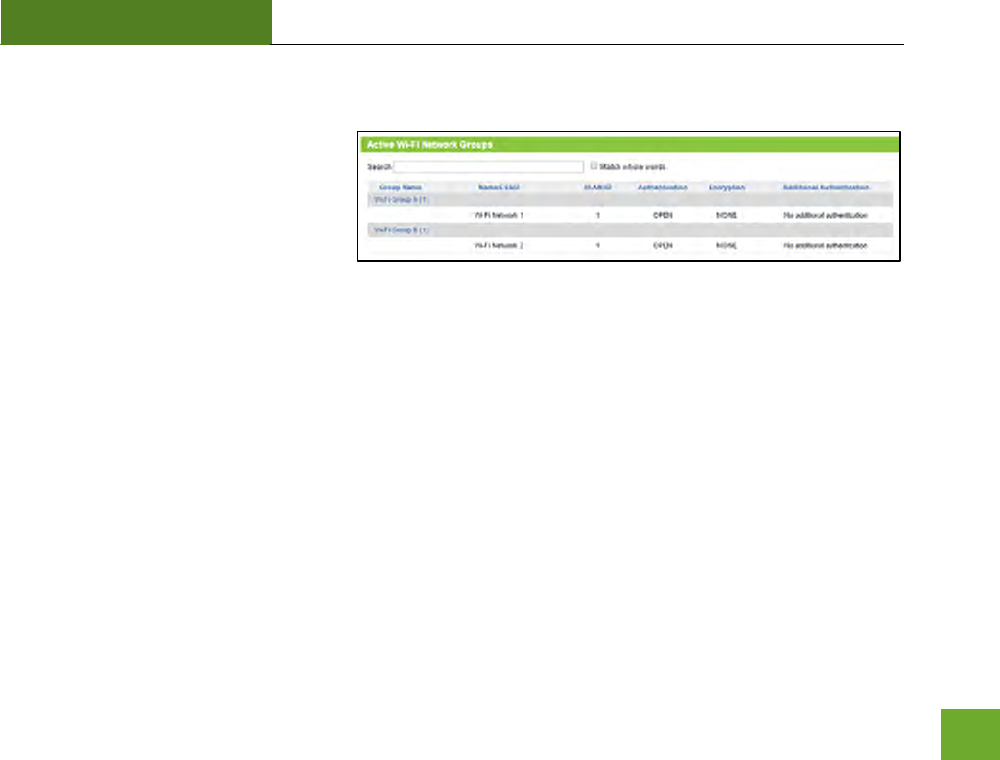
Task: Click OPEN in the Wi-Fi Network 1 row
Action: (x=663, y=216)
